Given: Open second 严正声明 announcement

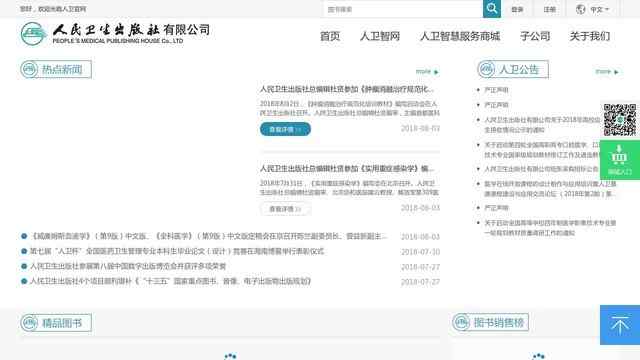Looking at the screenshot, I should 496,105.
